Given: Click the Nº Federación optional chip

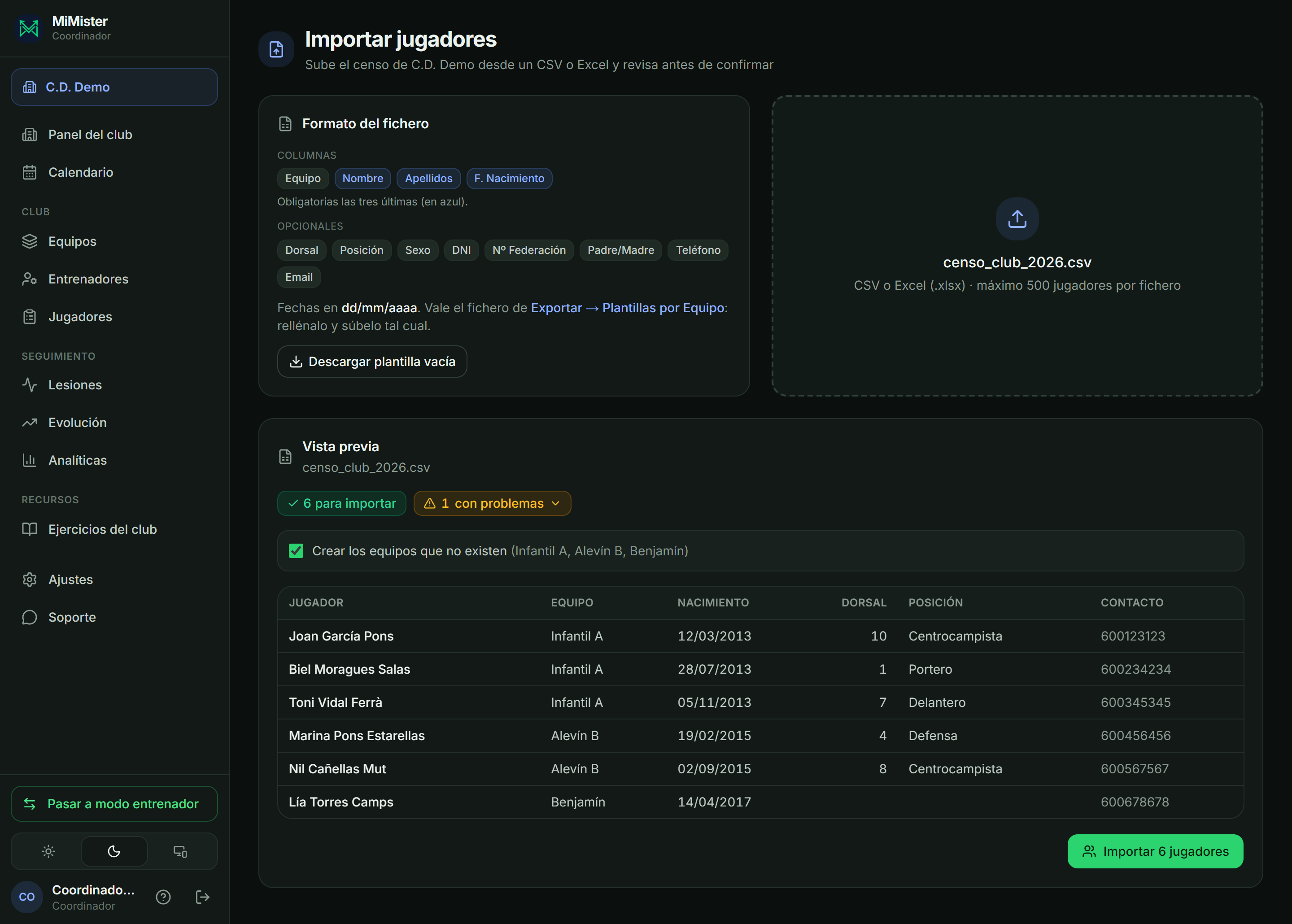Looking at the screenshot, I should click(529, 250).
